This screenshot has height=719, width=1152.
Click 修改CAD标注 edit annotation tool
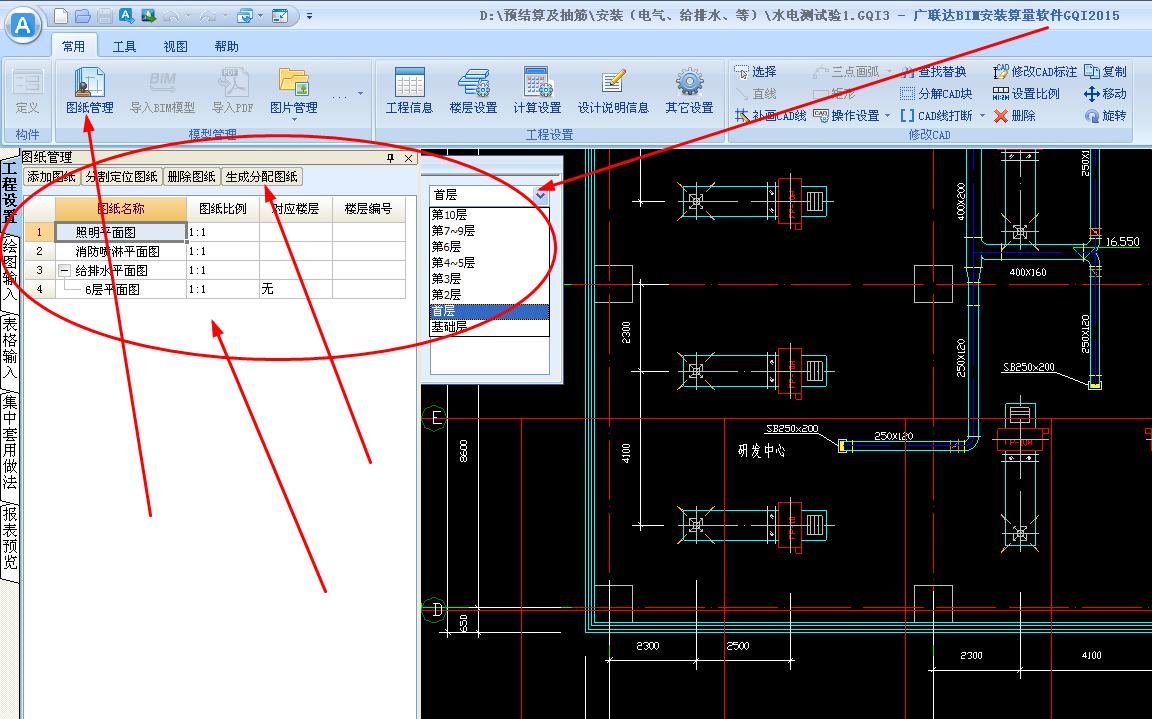tap(1034, 71)
